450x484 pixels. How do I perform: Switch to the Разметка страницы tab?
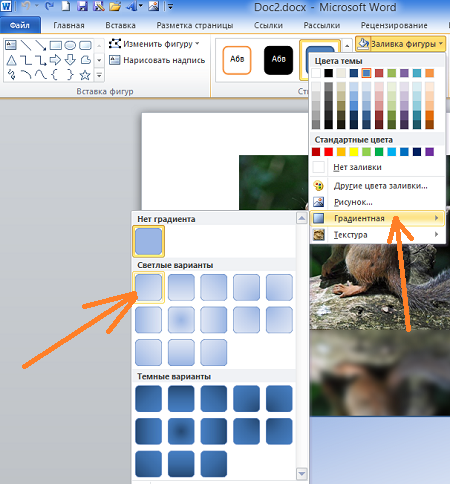click(x=195, y=25)
